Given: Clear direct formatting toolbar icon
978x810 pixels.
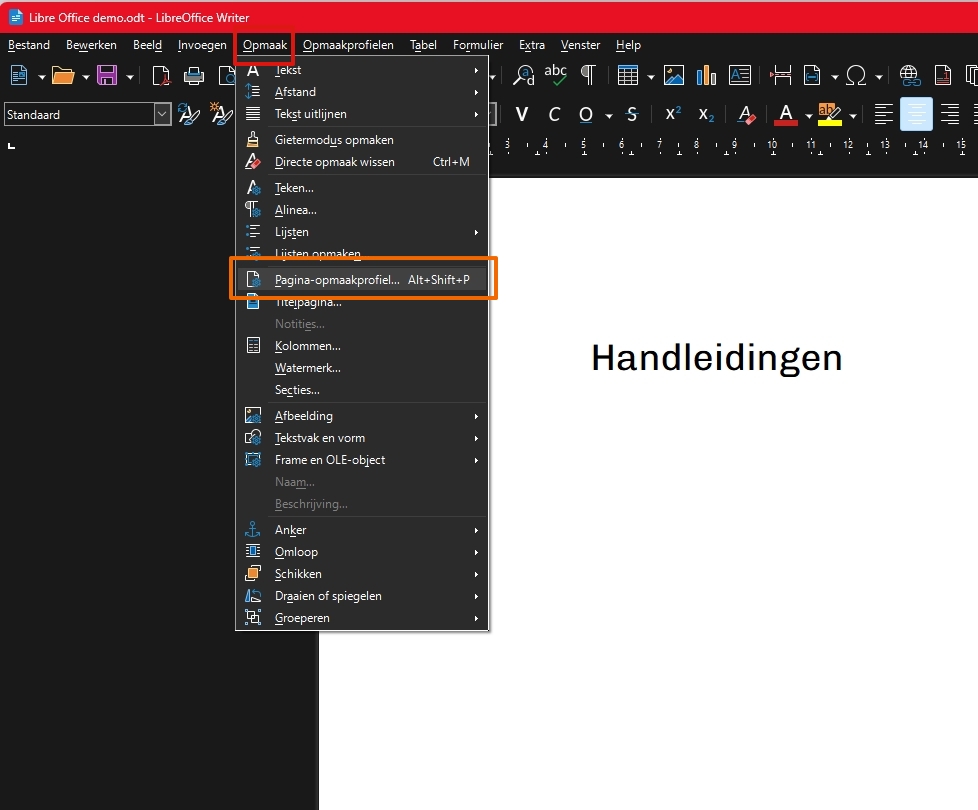Looking at the screenshot, I should (747, 115).
